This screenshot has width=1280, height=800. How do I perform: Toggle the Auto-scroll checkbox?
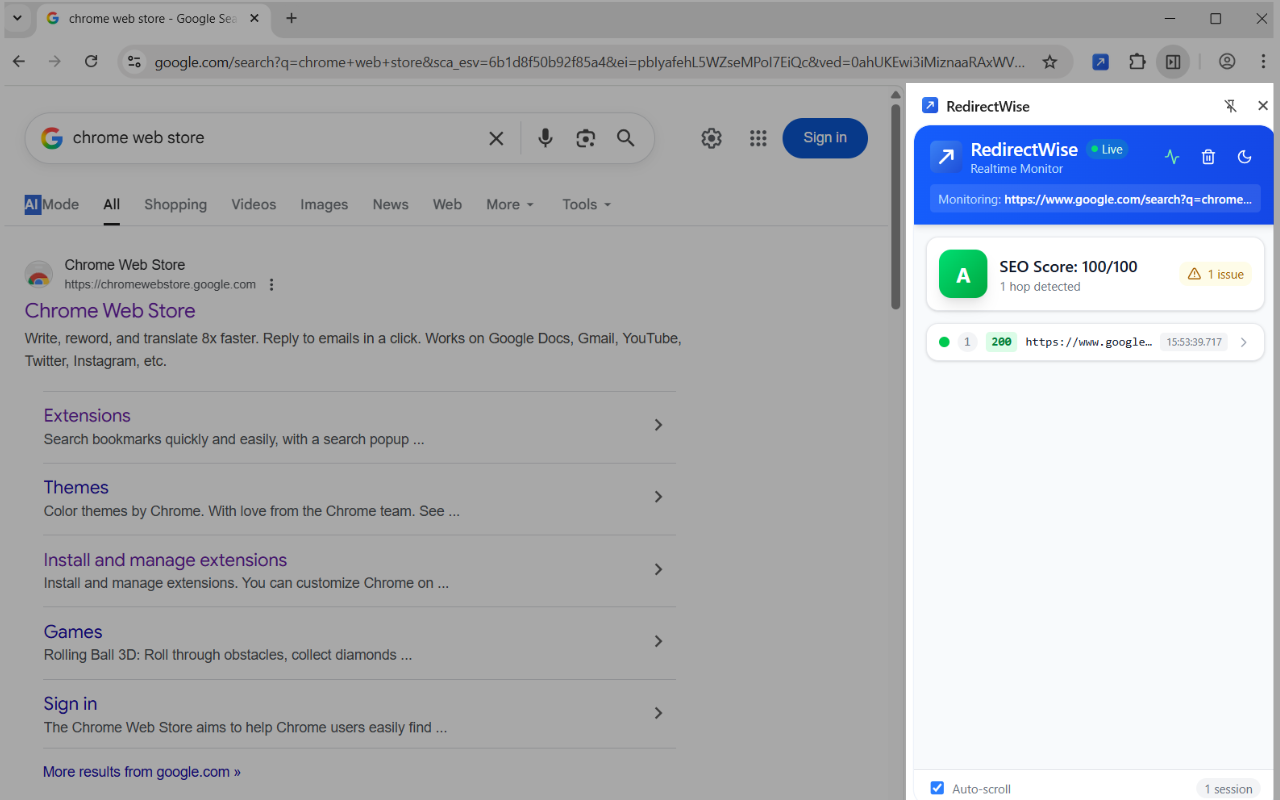click(x=937, y=788)
